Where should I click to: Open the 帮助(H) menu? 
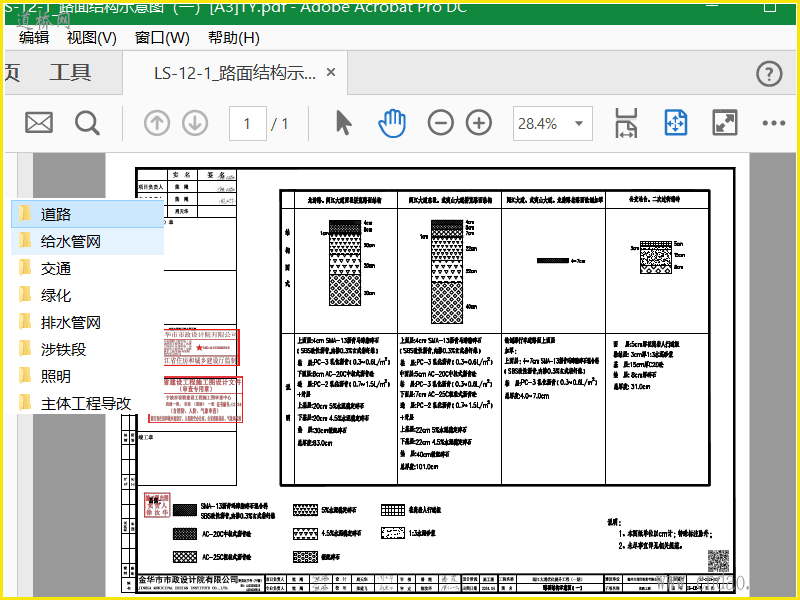point(234,38)
